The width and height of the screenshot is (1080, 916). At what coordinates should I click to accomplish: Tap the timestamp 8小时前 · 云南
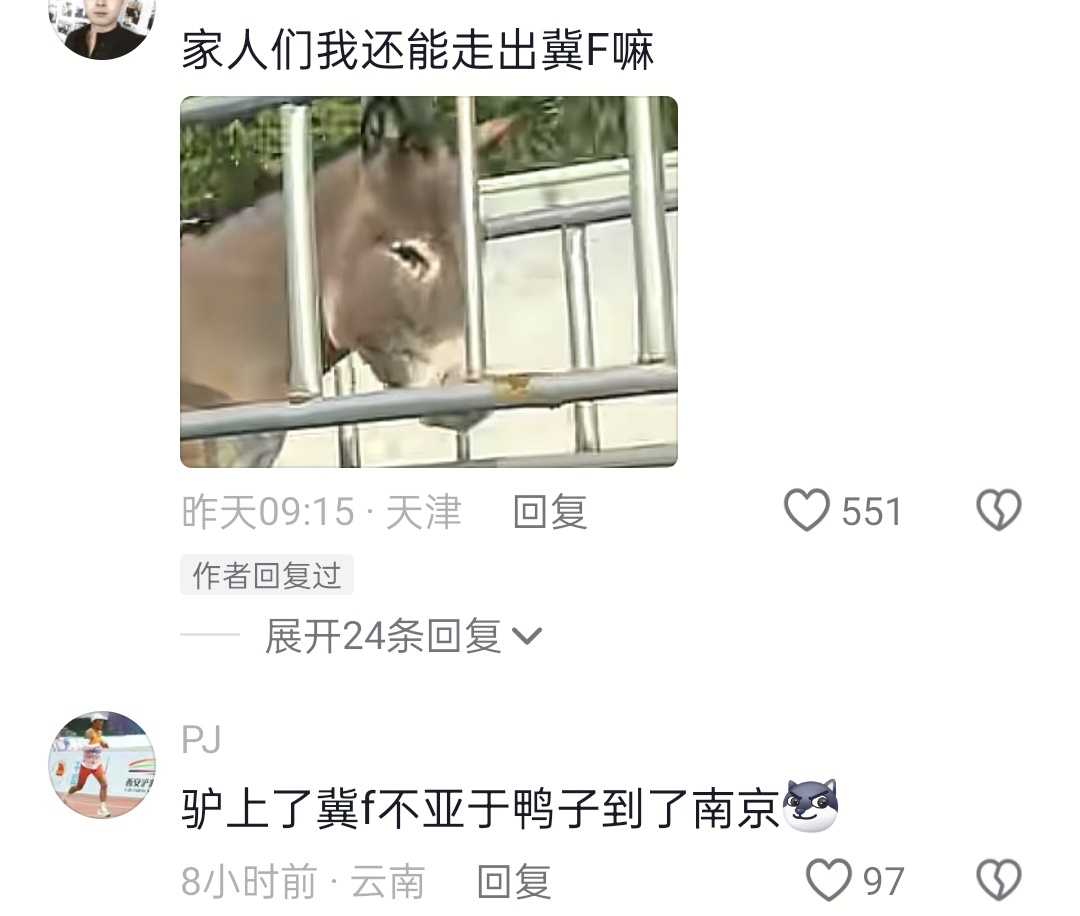tap(303, 882)
